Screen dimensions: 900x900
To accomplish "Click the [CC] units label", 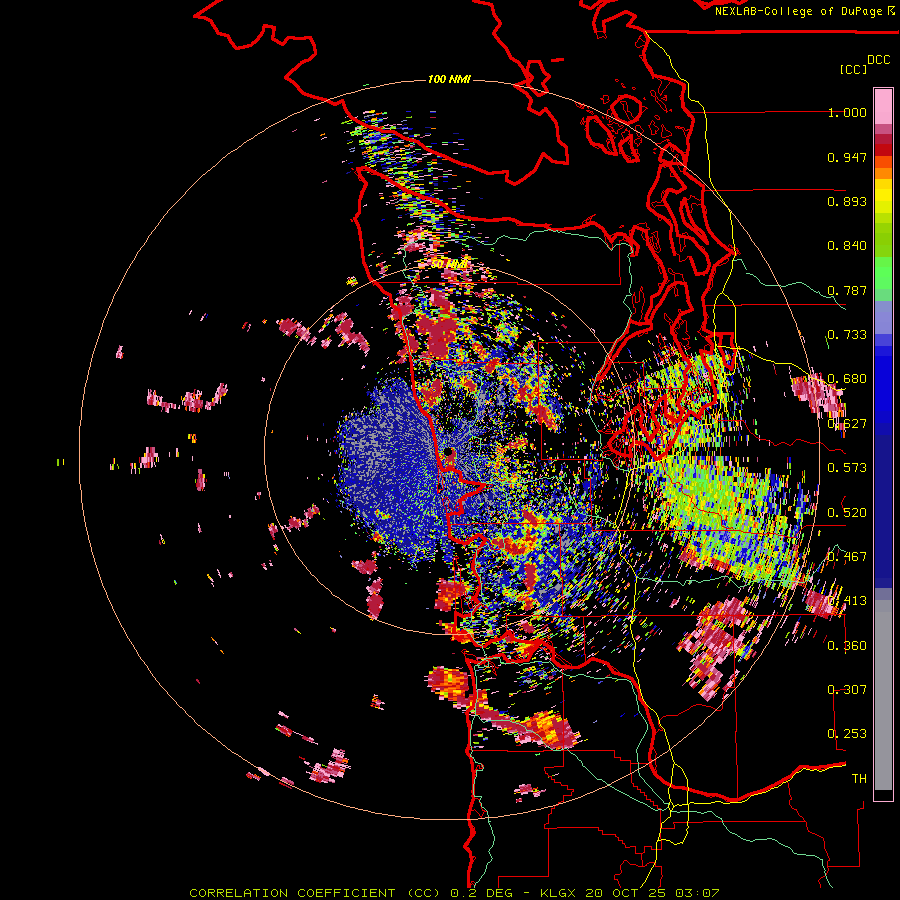I will click(853, 69).
